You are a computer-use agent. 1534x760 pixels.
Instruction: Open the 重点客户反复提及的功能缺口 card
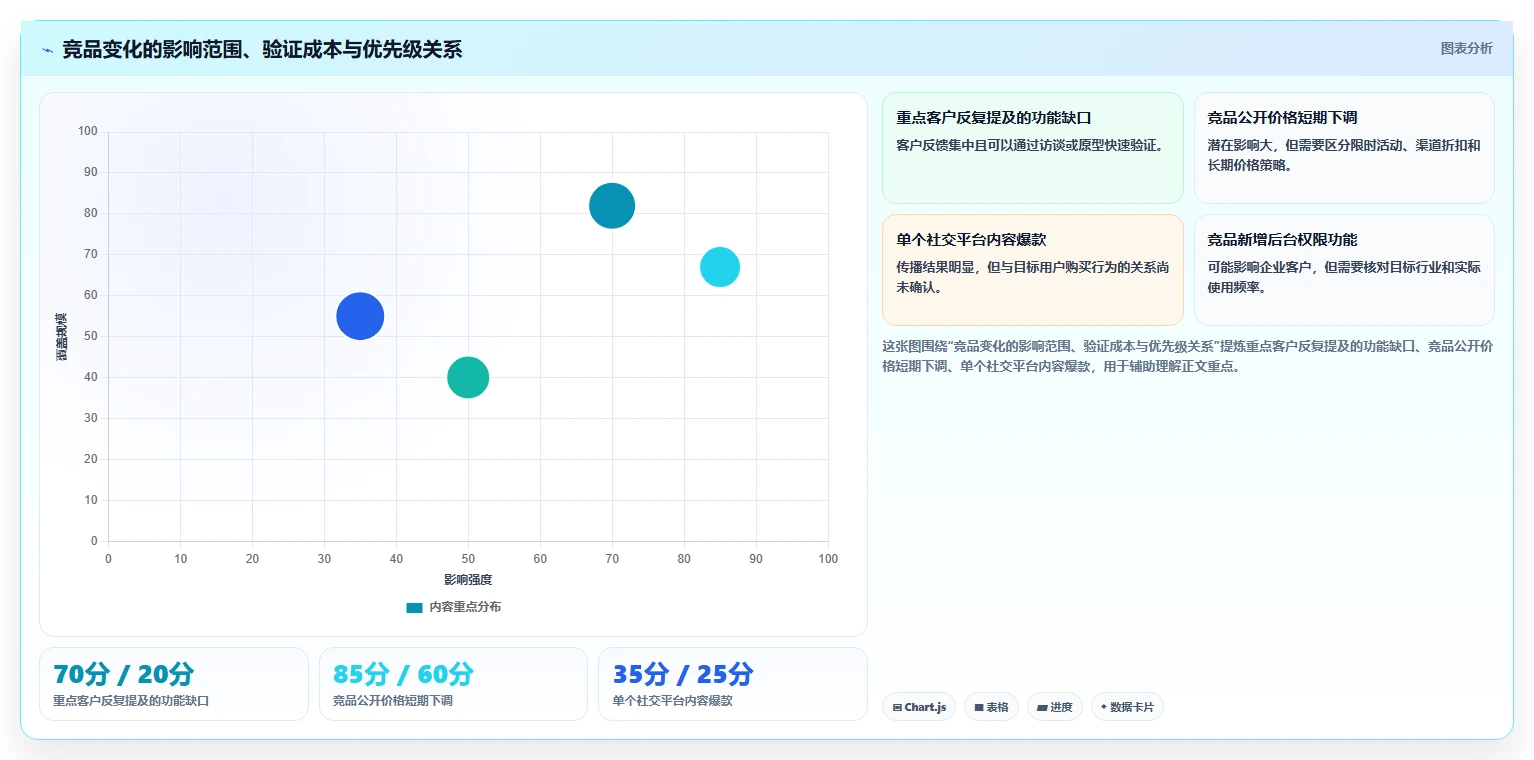pos(1033,148)
